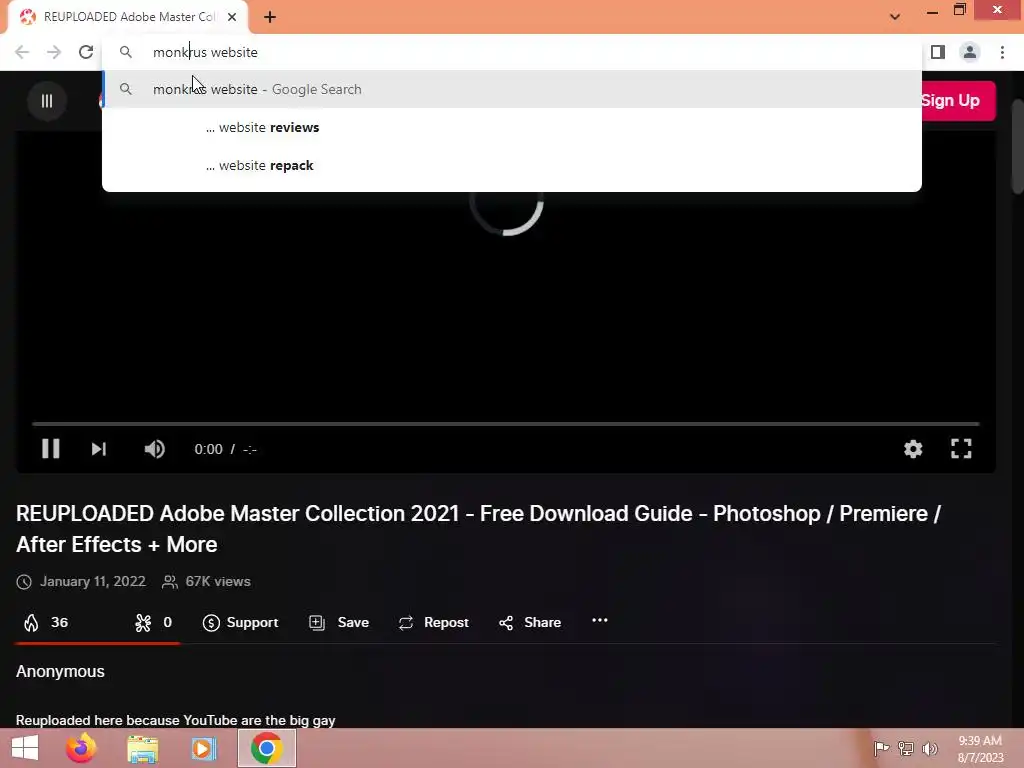Enter fullscreen video mode
The width and height of the screenshot is (1024, 768).
point(961,449)
